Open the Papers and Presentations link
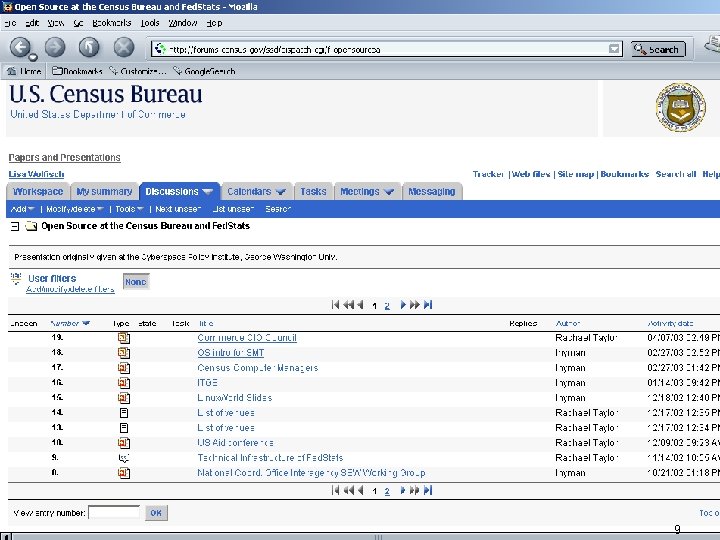Image resolution: width=720 pixels, height=540 pixels. (x=64, y=158)
